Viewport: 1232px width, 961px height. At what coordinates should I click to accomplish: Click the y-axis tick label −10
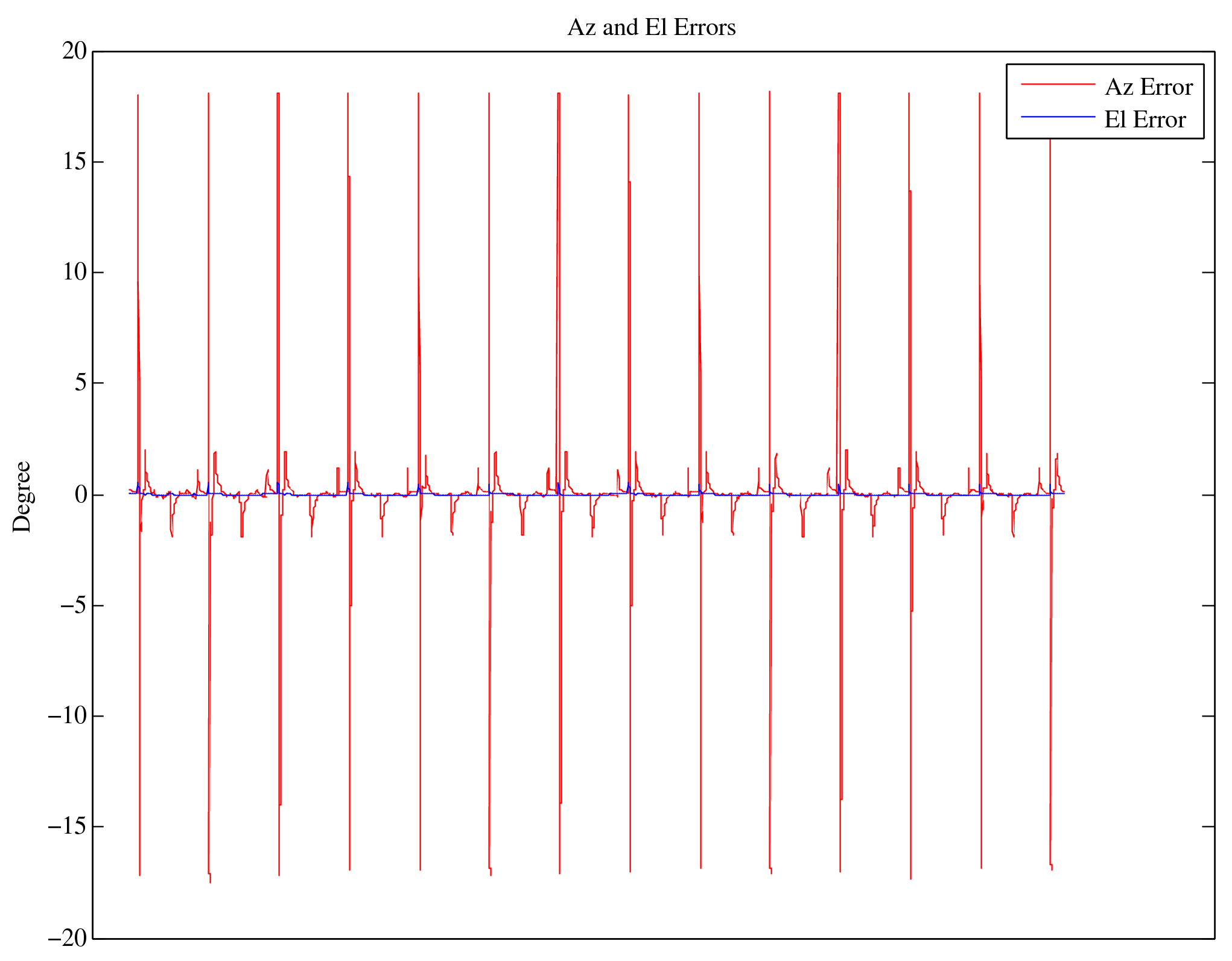point(68,716)
